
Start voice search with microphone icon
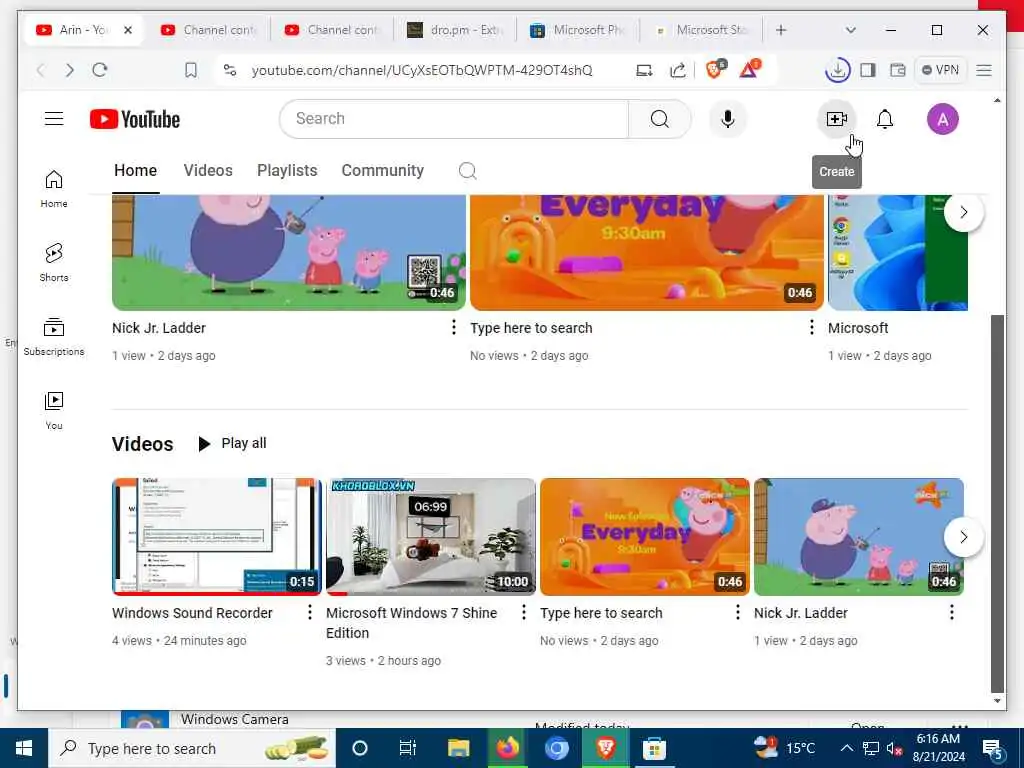click(x=728, y=119)
